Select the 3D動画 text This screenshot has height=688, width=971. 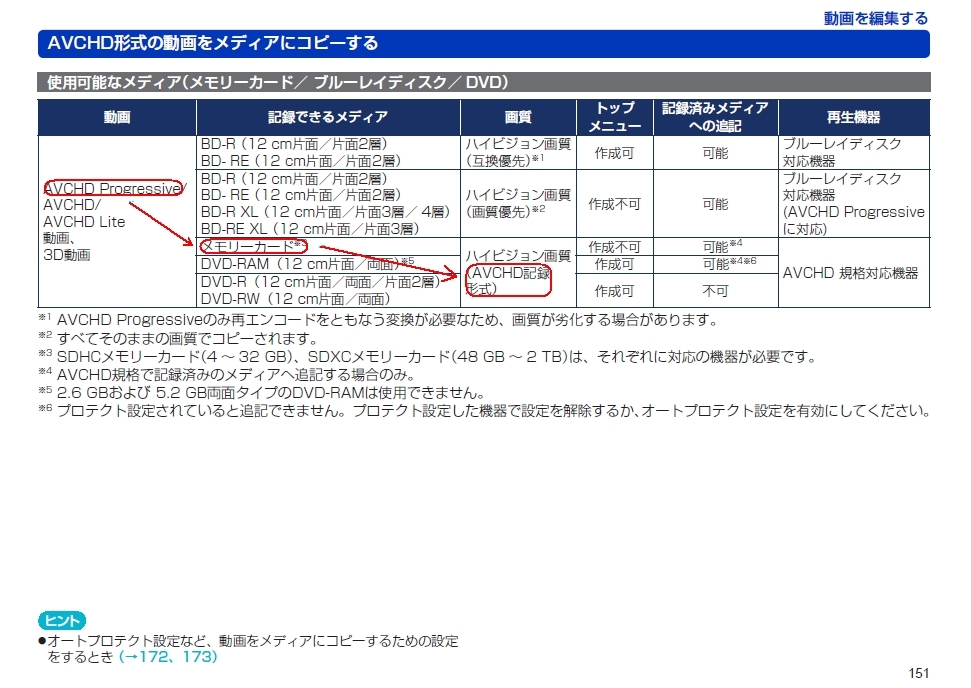coord(67,255)
